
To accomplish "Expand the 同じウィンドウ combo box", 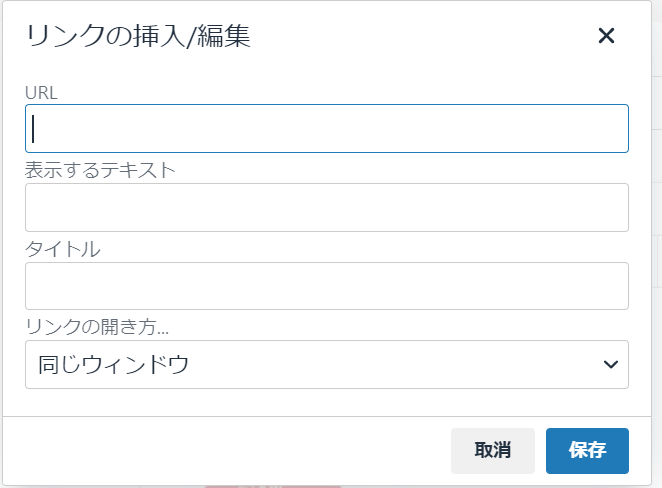I will 327,365.
